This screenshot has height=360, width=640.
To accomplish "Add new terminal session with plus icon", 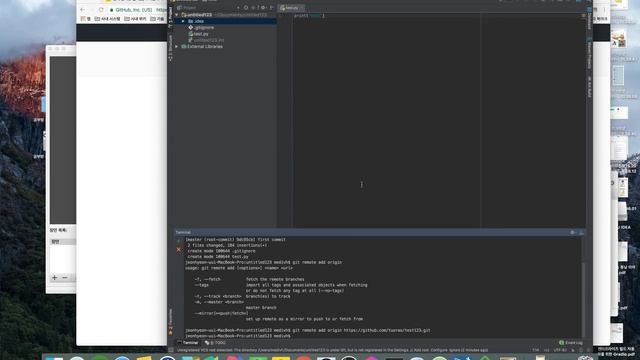I will [179, 241].
